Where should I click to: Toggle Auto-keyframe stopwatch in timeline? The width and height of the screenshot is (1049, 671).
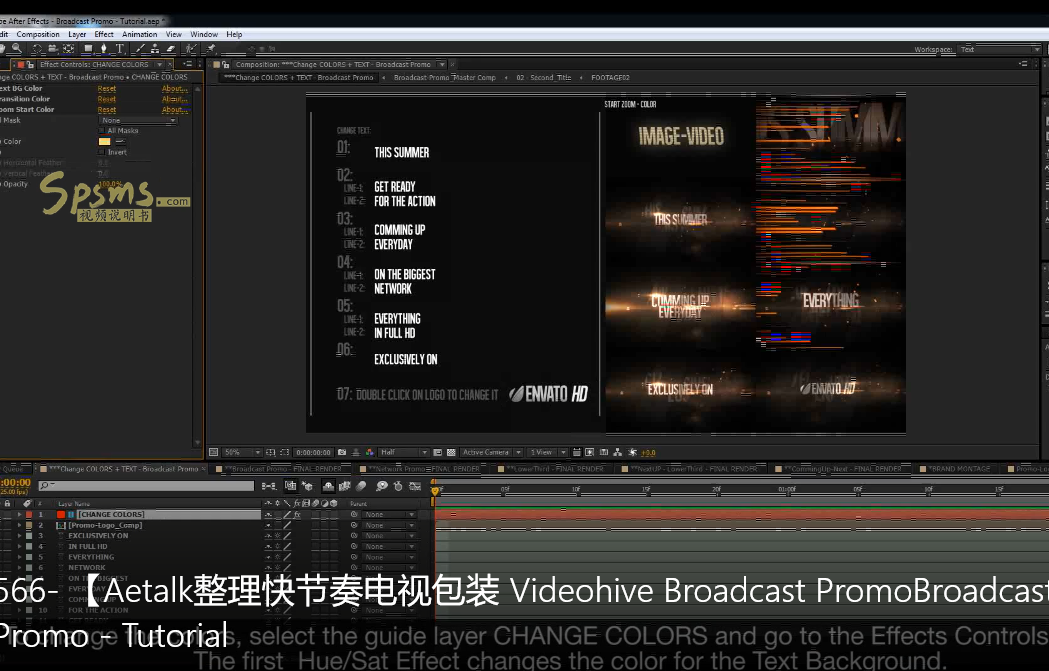[398, 486]
